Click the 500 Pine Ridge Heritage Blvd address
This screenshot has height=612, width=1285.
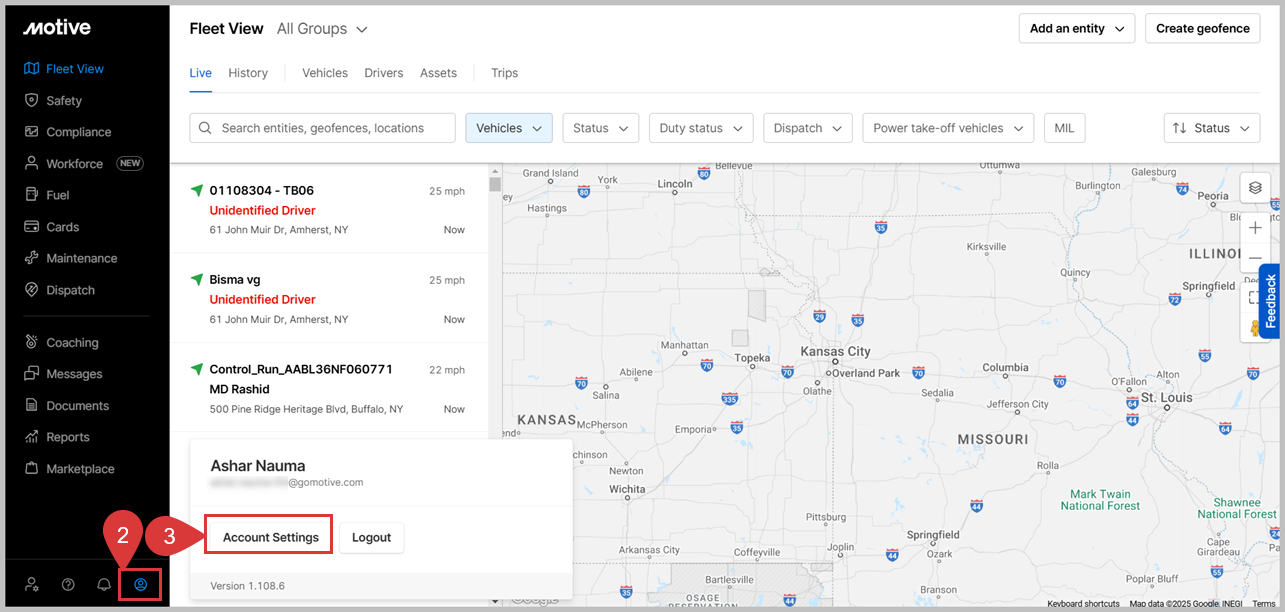(x=306, y=409)
